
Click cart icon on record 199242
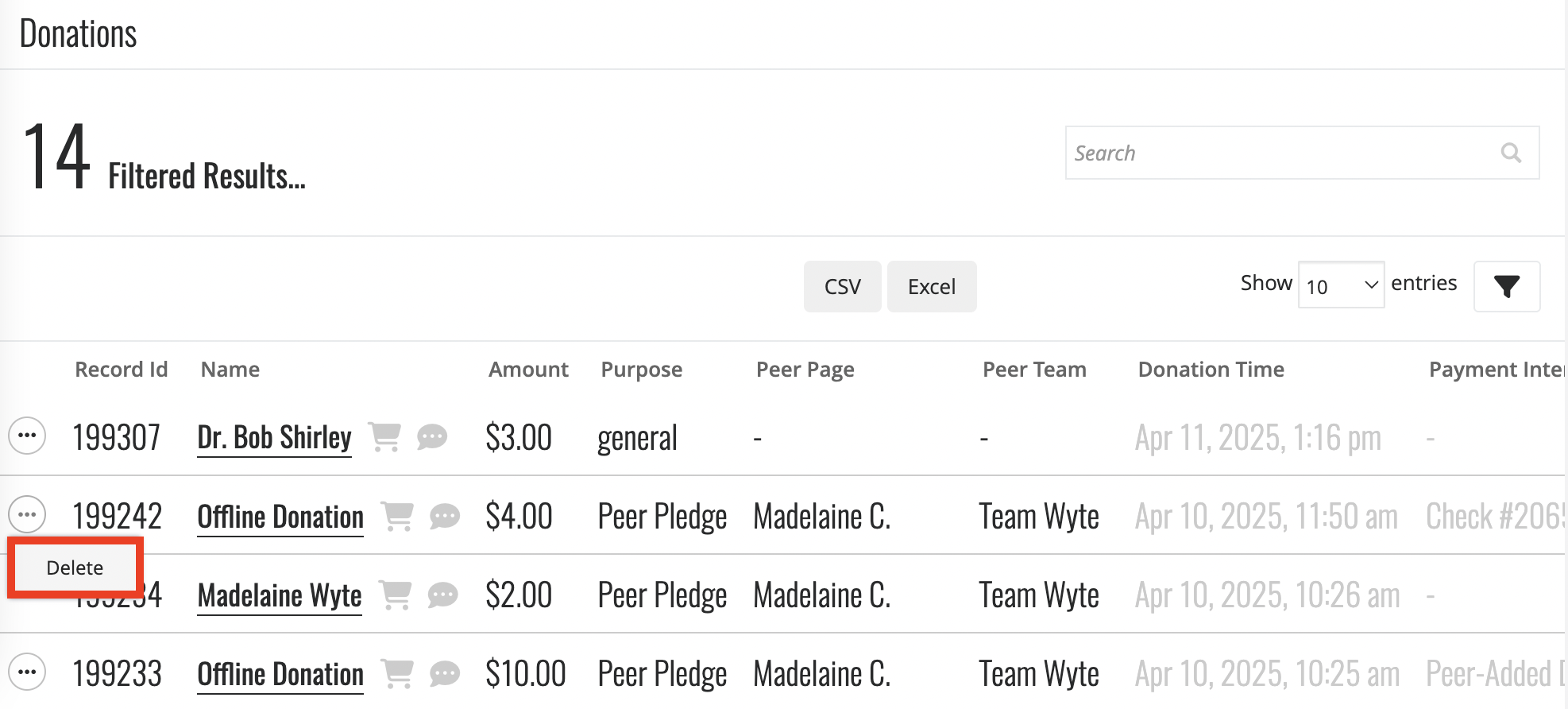point(397,517)
